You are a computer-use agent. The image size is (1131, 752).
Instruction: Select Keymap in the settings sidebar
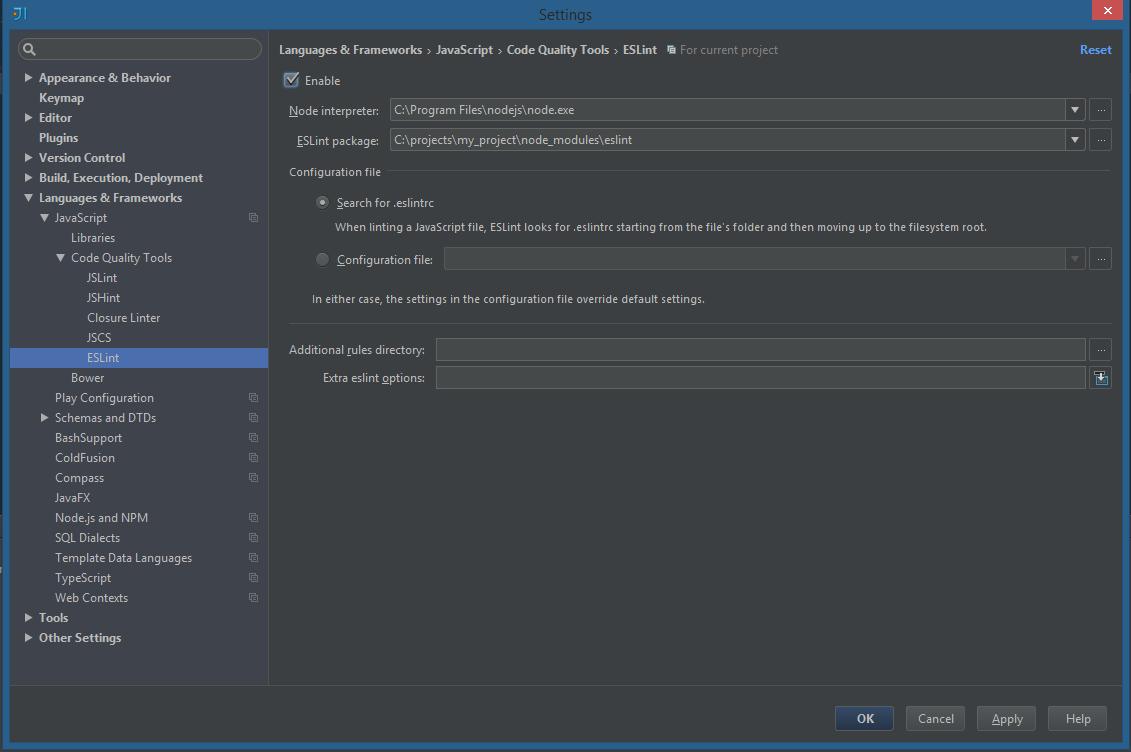click(x=61, y=98)
